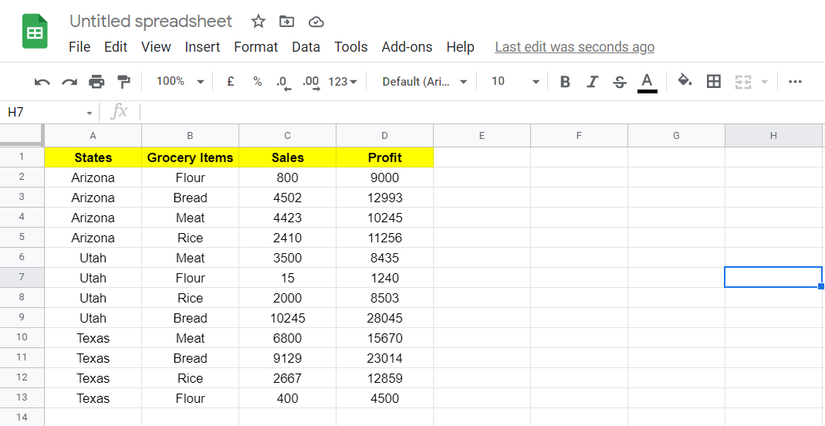
Task: Print the spreadsheet
Action: point(97,82)
